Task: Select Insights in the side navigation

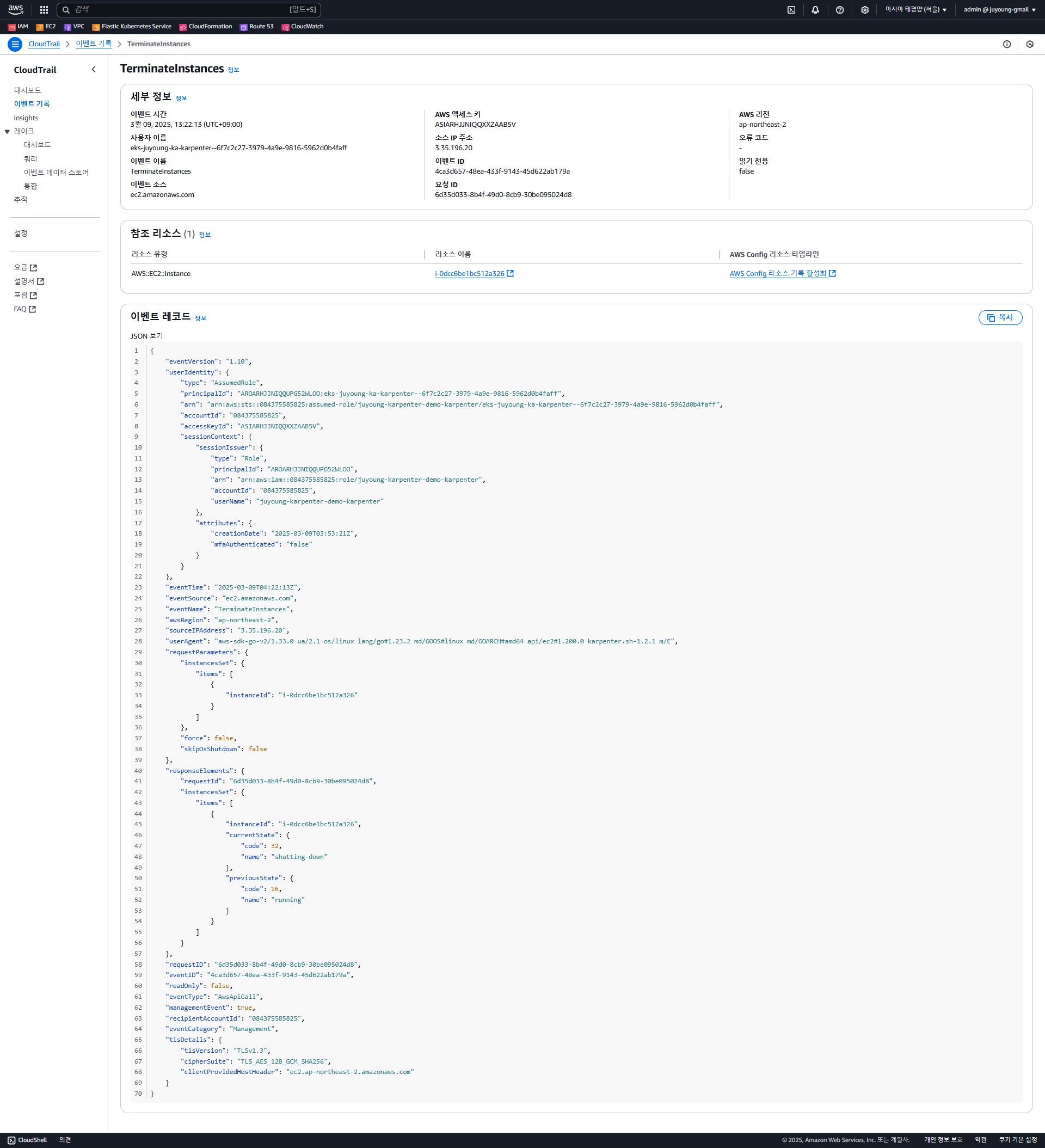Action: 26,118
